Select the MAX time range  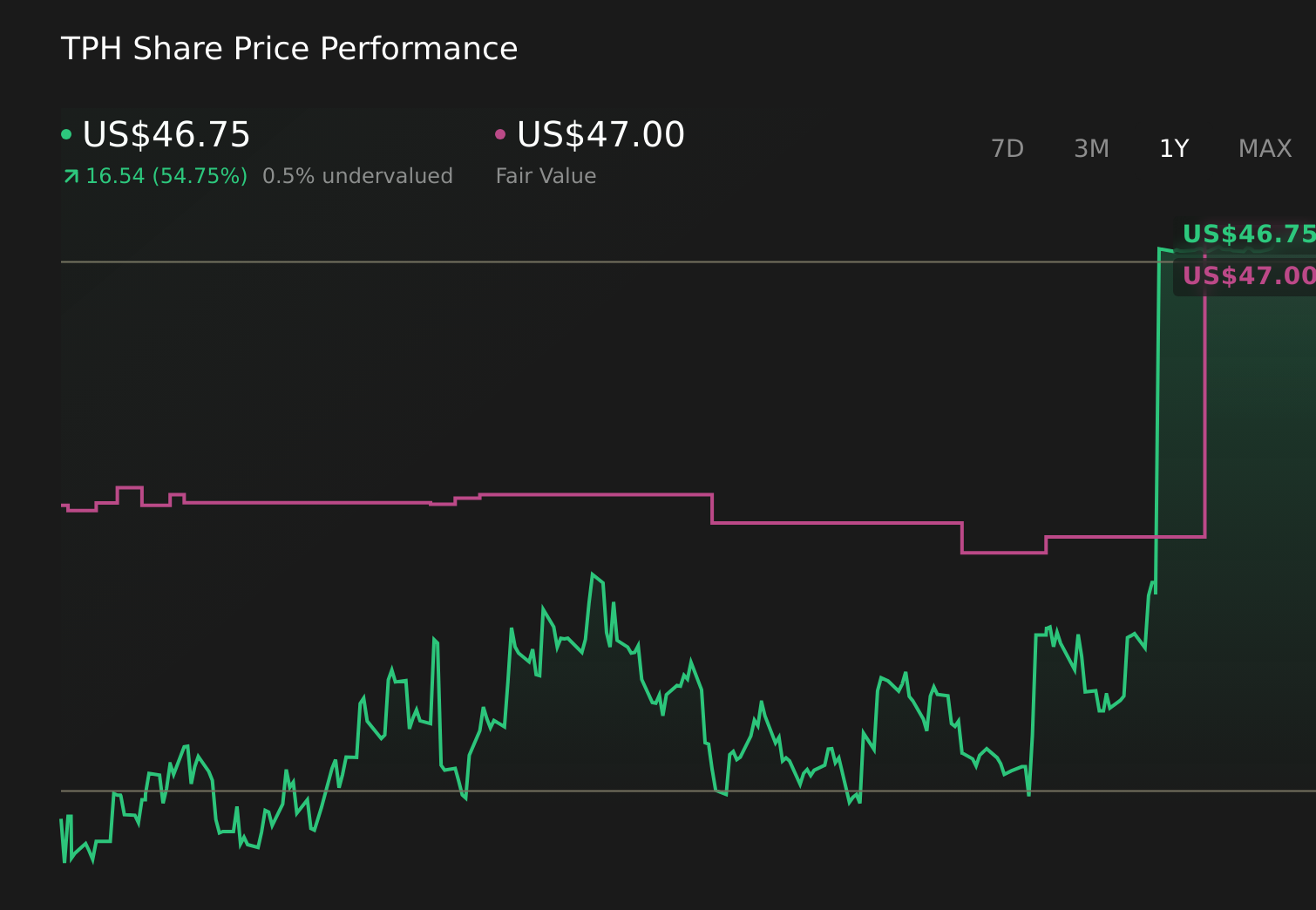[x=1264, y=148]
